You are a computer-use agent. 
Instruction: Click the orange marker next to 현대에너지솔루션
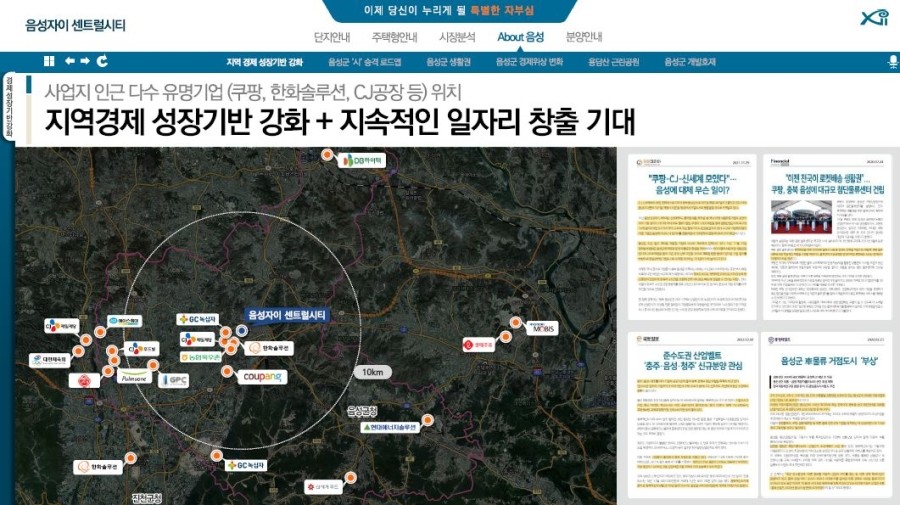(427, 421)
